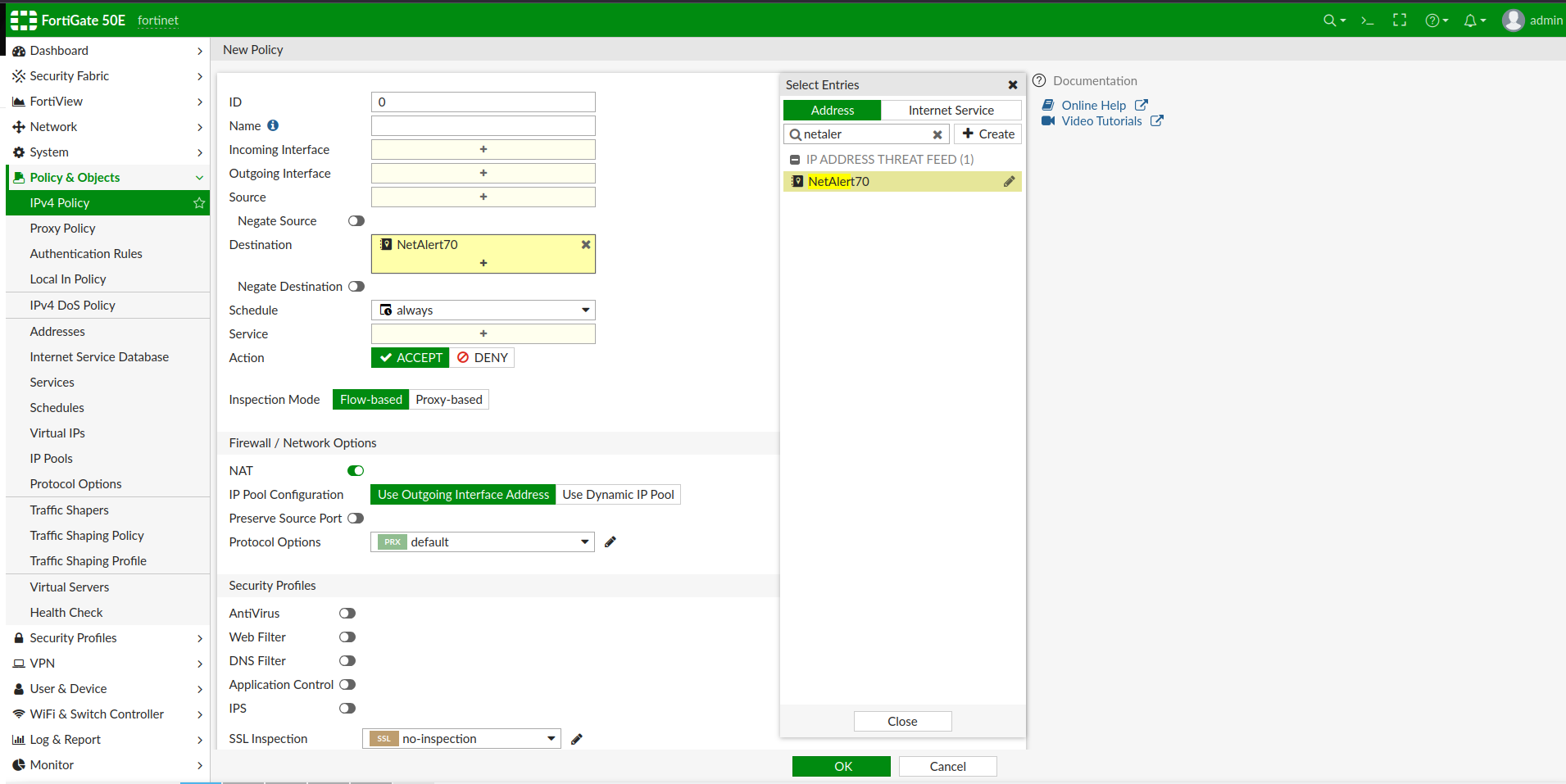Enable Web Filter security profile
Screen dimensions: 1566x784
(347, 637)
